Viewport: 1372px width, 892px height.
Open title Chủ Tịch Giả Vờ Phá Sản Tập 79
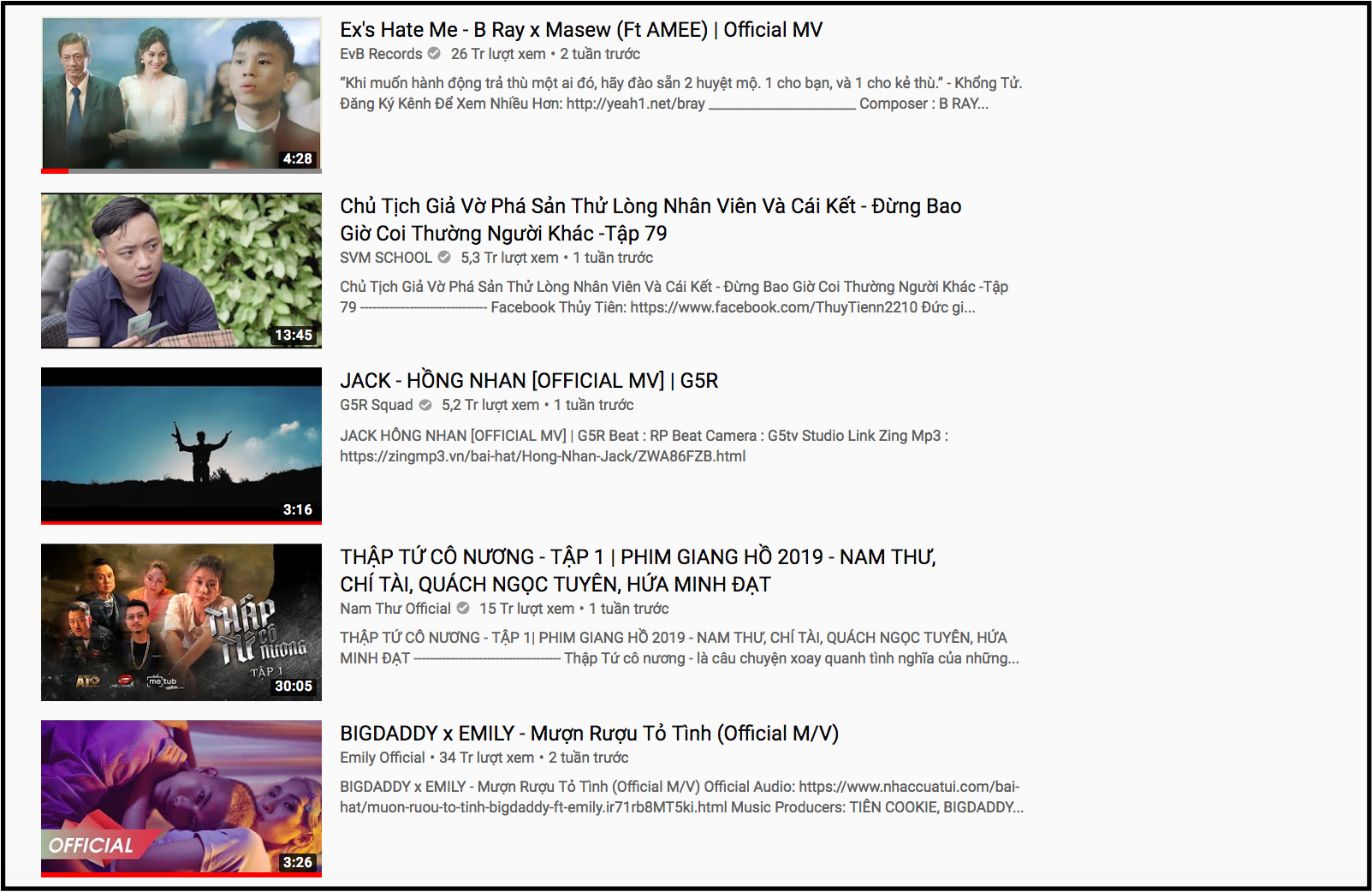(650, 220)
